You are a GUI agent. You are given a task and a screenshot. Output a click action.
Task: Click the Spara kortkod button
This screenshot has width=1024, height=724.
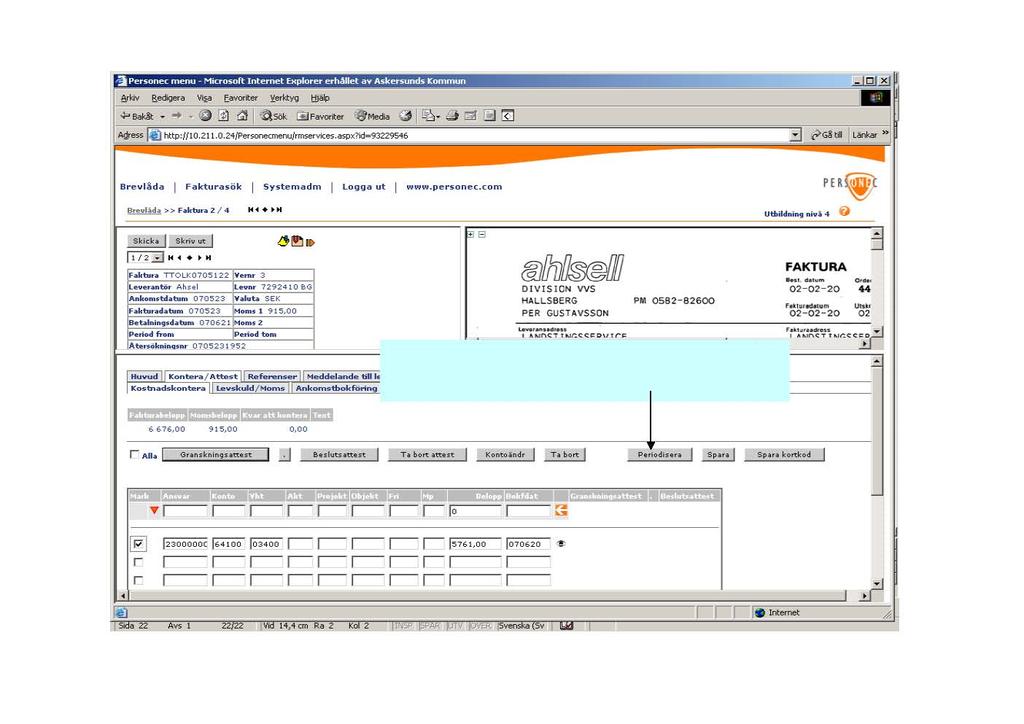784,454
